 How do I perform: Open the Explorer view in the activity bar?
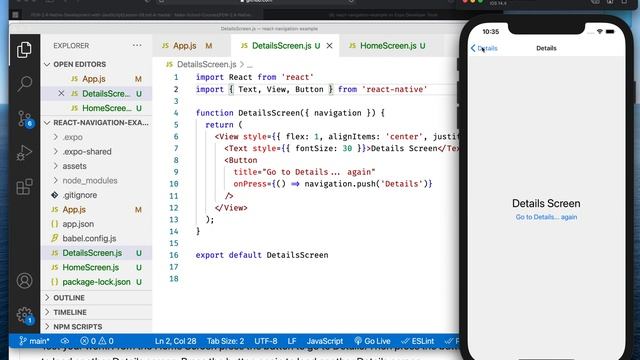click(24, 50)
